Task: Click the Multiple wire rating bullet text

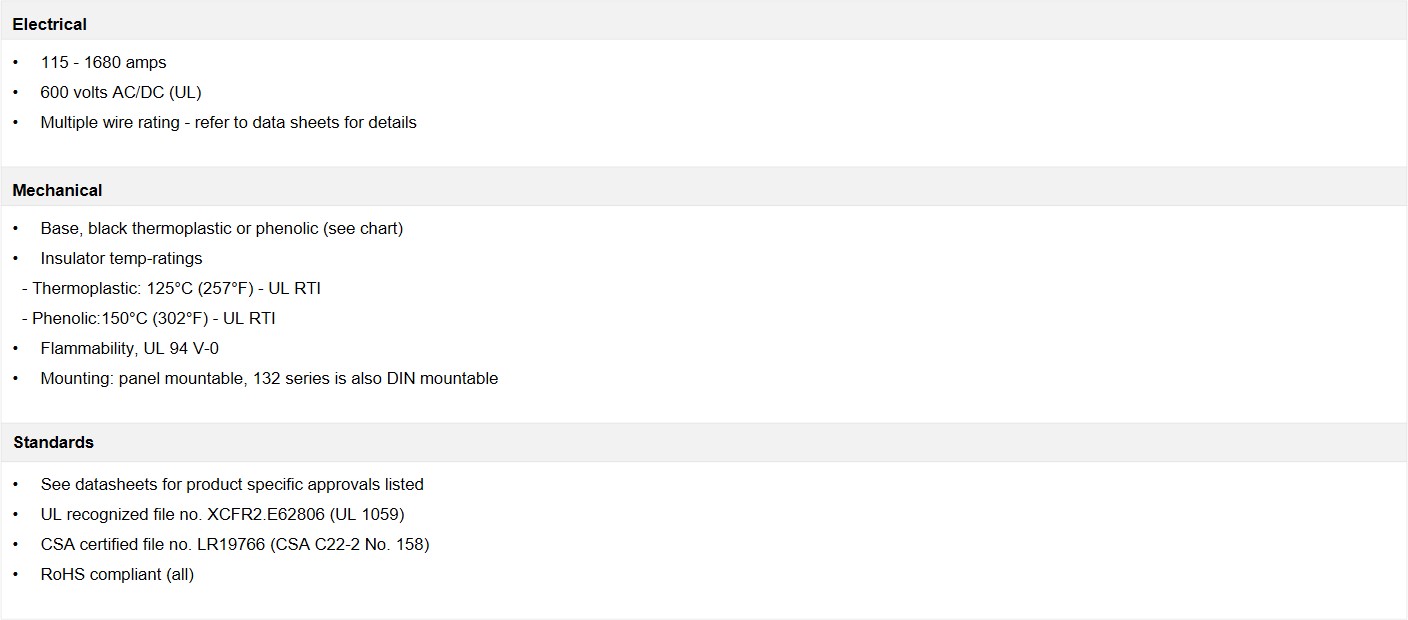Action: (228, 122)
